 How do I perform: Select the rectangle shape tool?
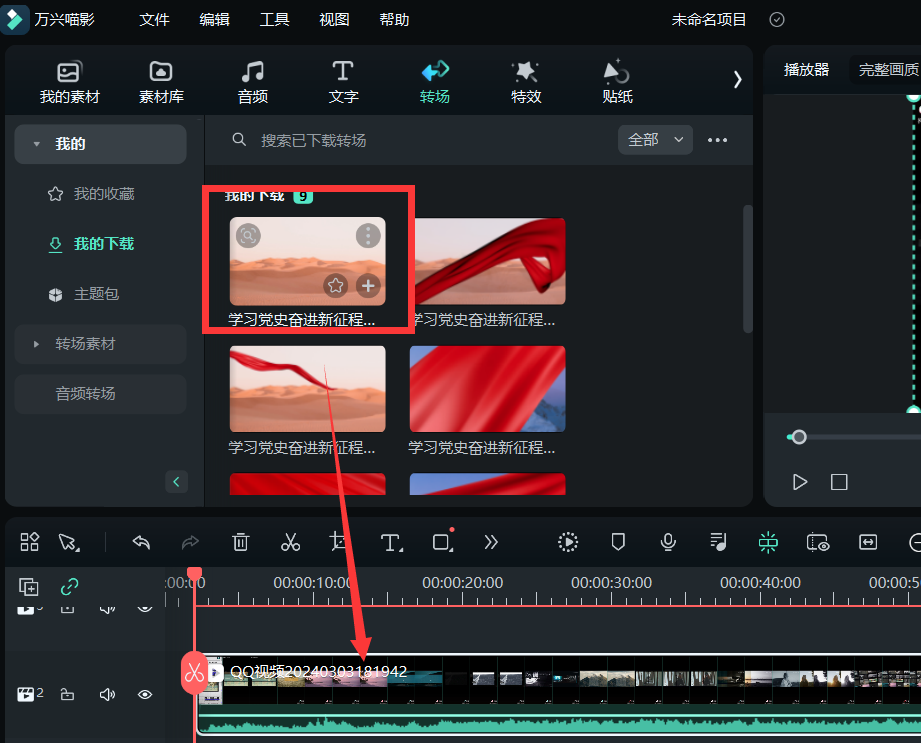click(x=443, y=542)
